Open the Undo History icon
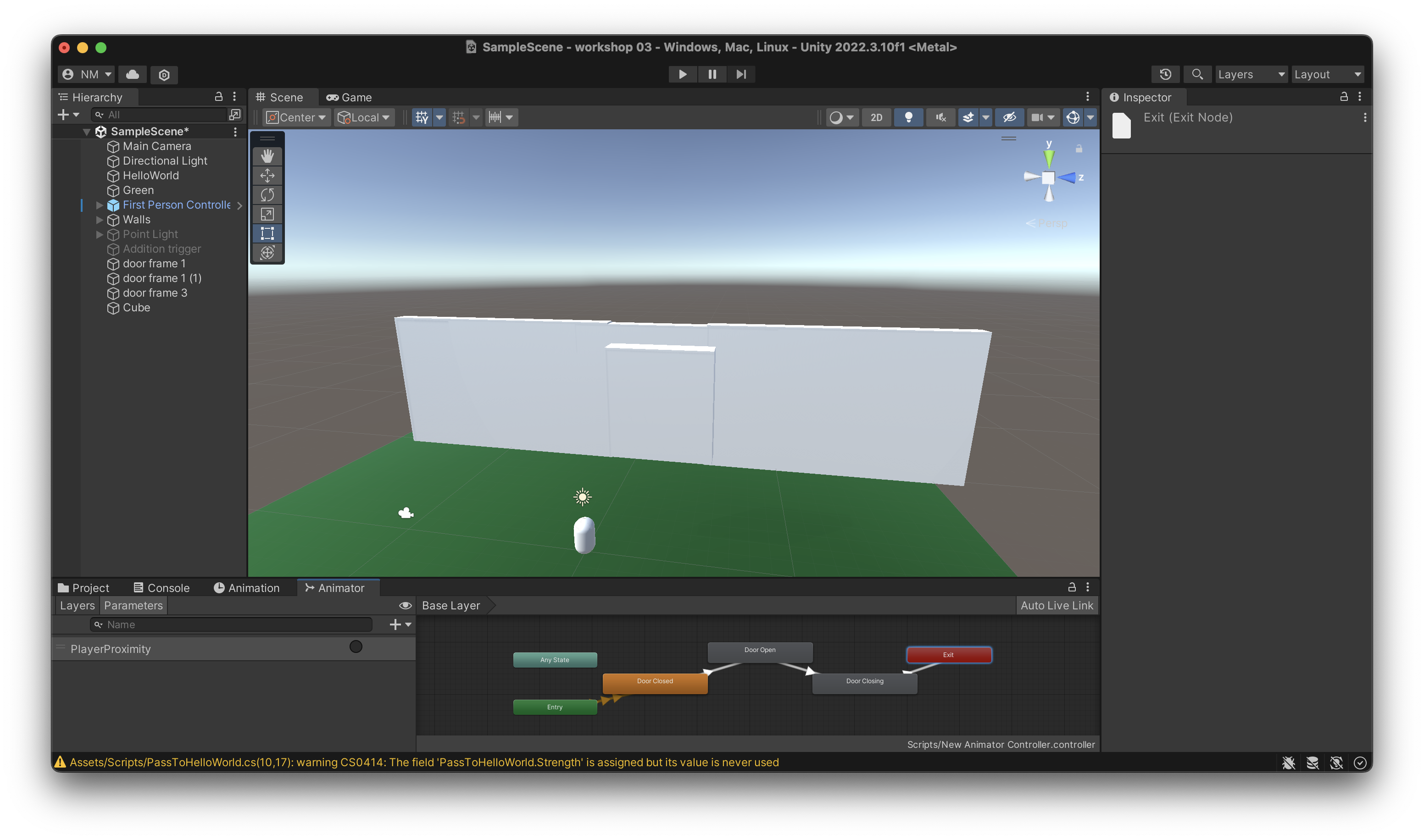Screen dimensions: 1424x840 [x=1165, y=74]
